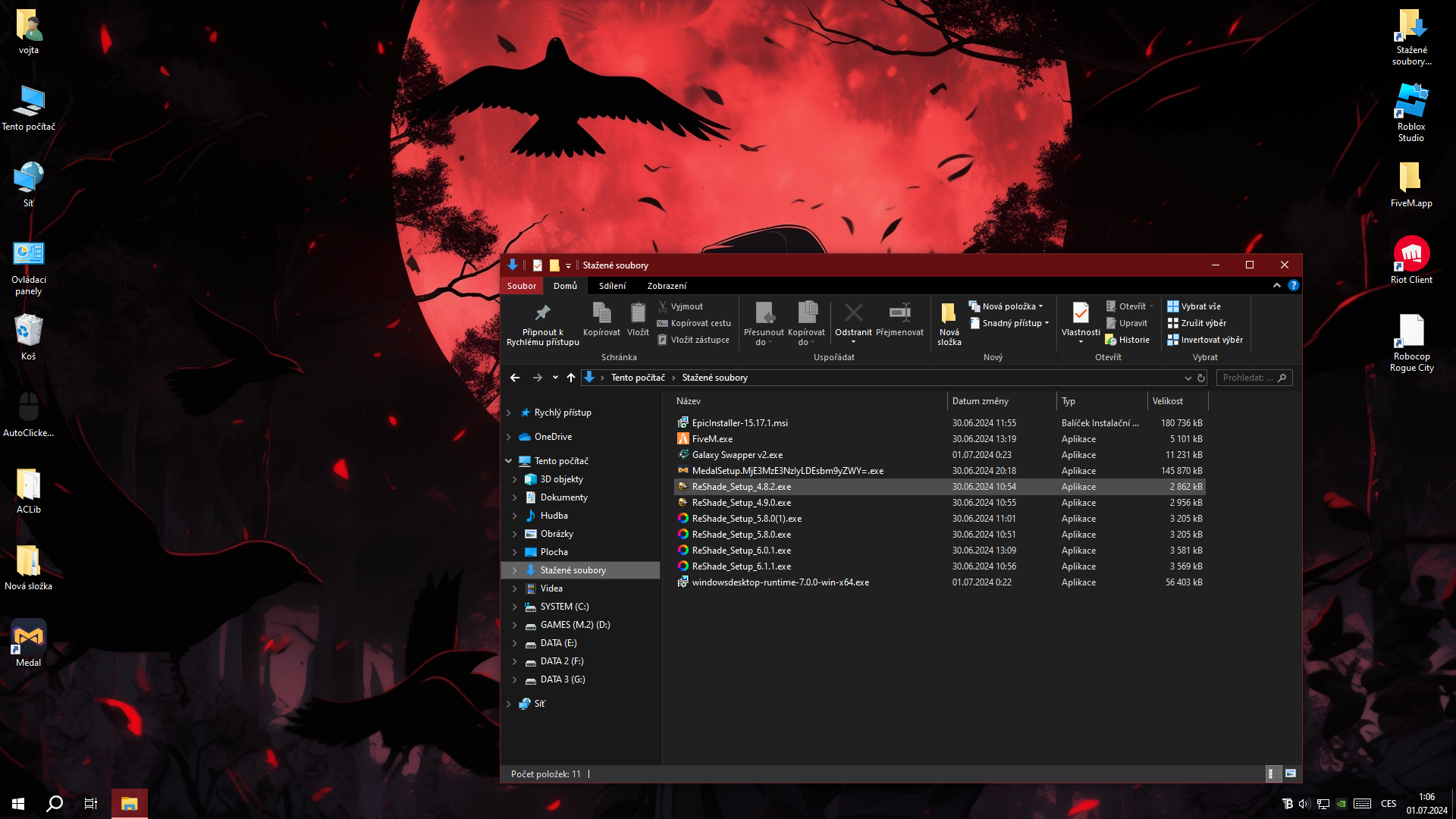Select windowsdesktop-runtime-7.0.0-win-x64.exe file

[x=939, y=582]
